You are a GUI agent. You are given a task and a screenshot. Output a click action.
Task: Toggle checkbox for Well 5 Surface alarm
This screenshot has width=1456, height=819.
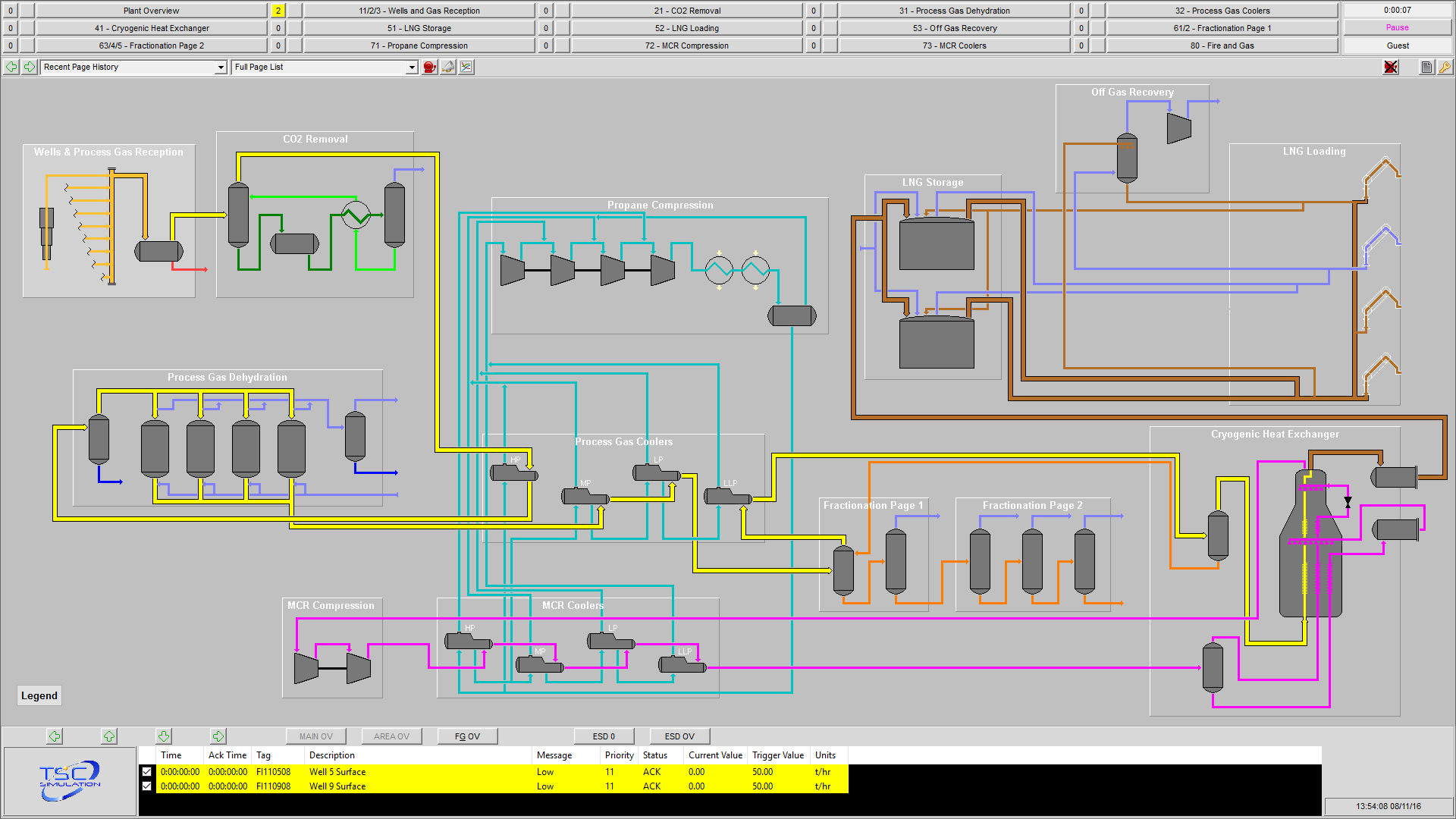tap(147, 772)
